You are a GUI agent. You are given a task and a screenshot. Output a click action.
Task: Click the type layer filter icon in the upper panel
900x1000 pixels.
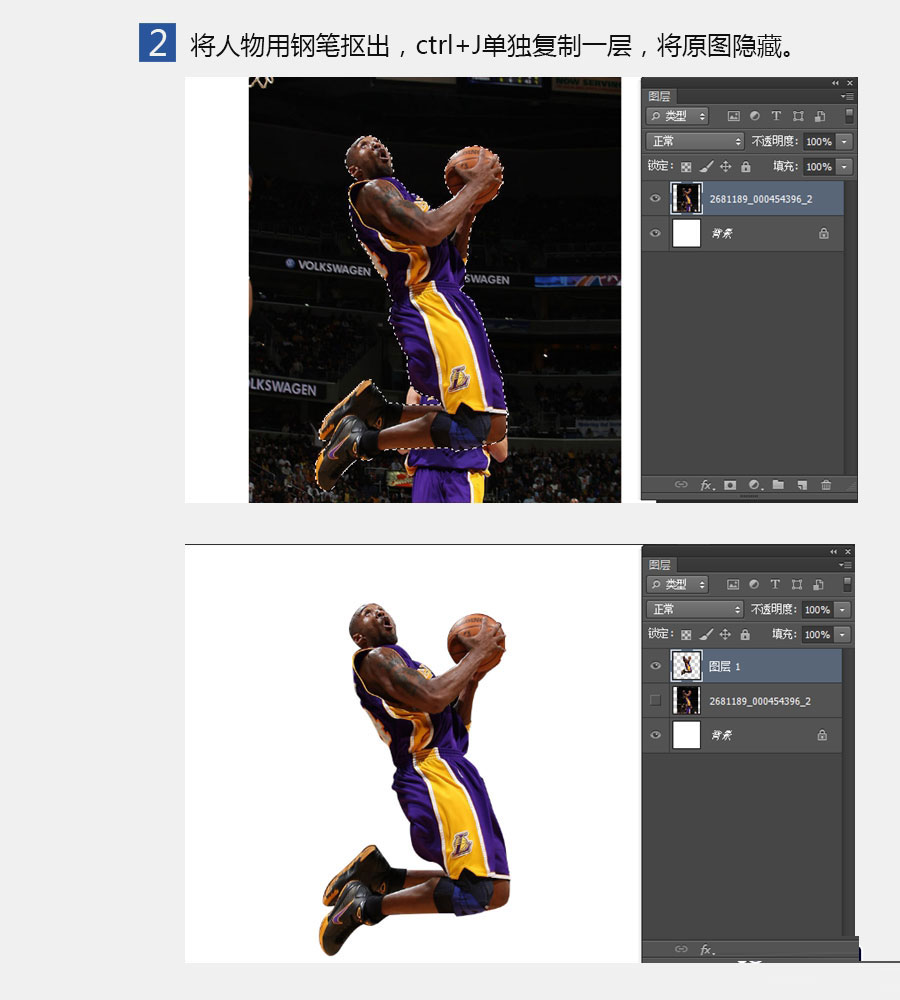776,116
